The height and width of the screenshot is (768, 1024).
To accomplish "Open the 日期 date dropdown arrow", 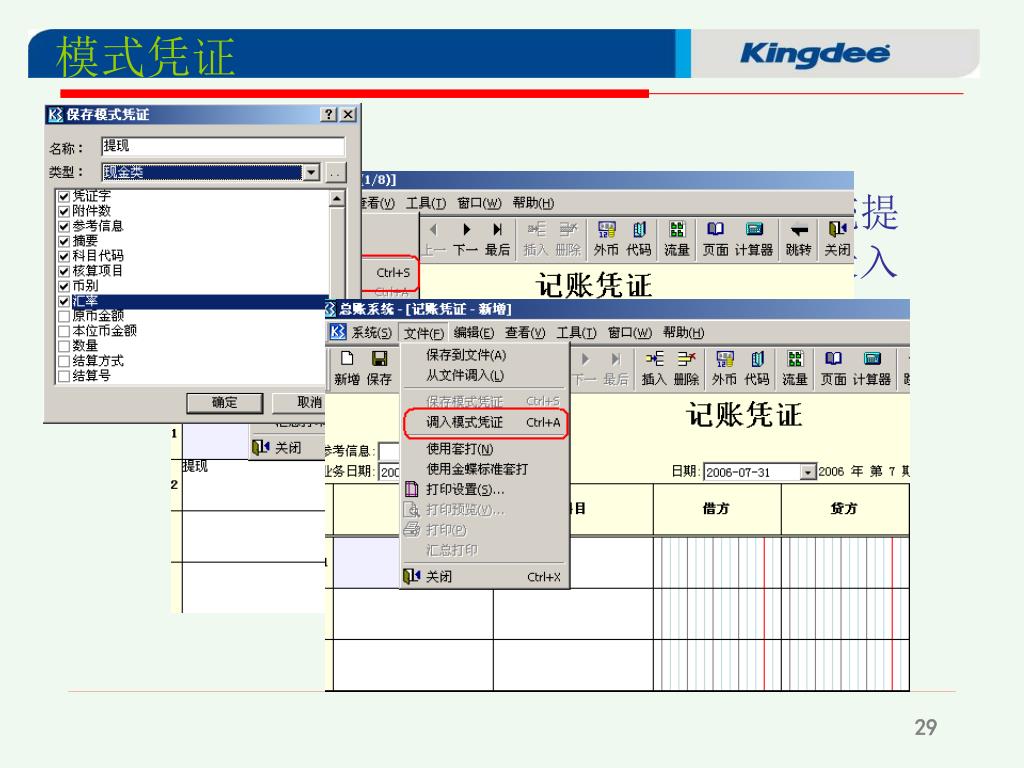I will (808, 472).
